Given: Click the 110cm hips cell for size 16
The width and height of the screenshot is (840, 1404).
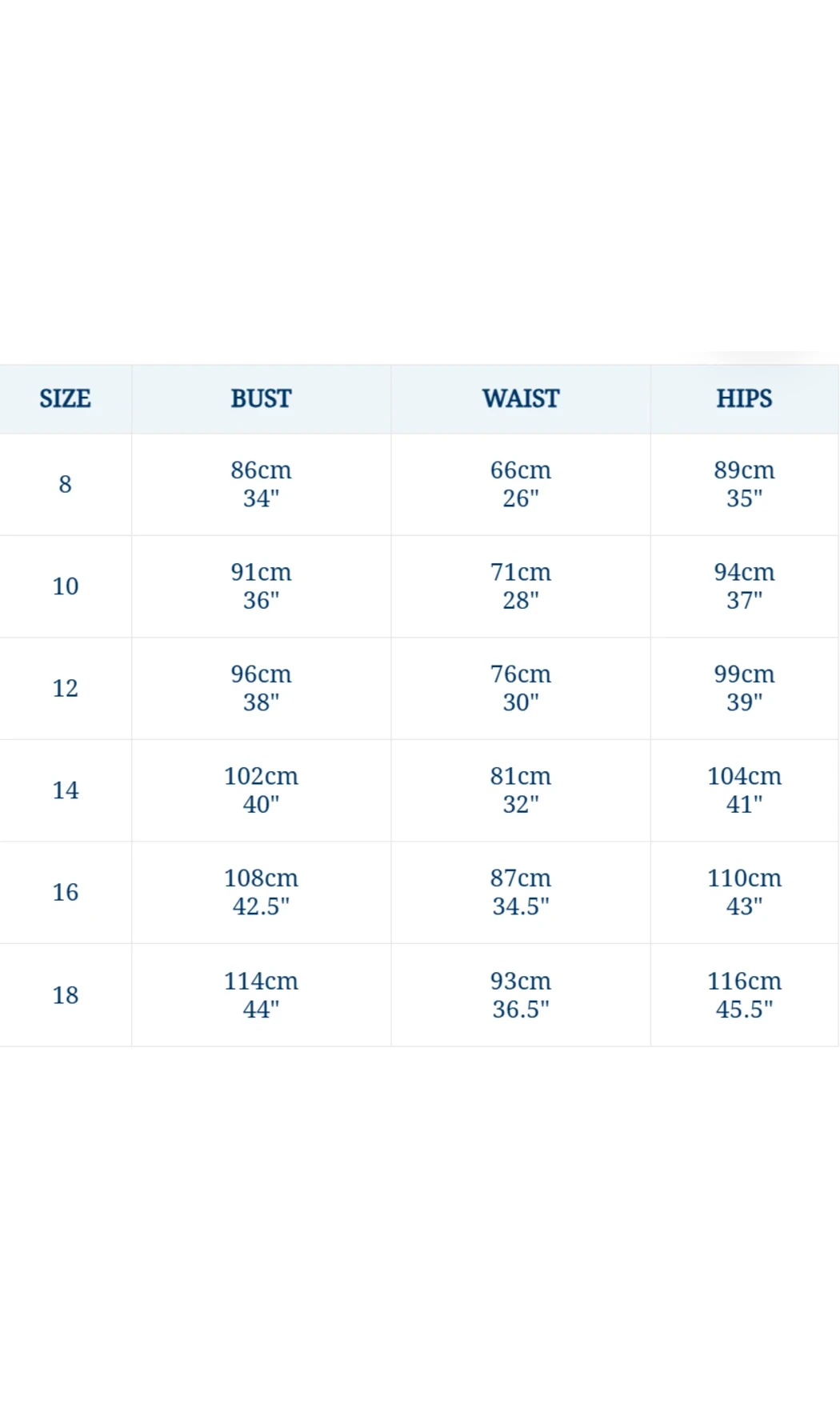Looking at the screenshot, I should coord(744,892).
